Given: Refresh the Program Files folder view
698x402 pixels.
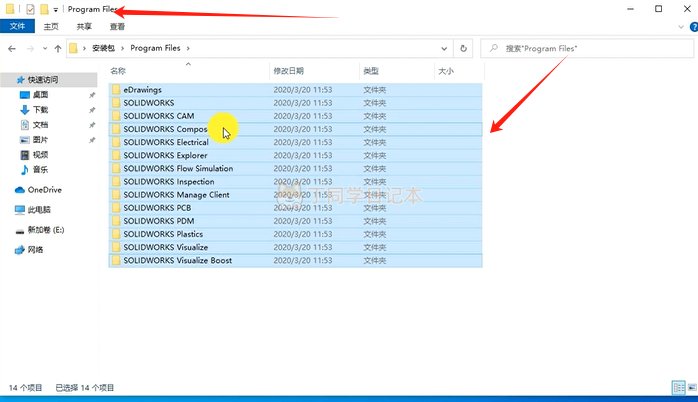Looking at the screenshot, I should [x=463, y=48].
